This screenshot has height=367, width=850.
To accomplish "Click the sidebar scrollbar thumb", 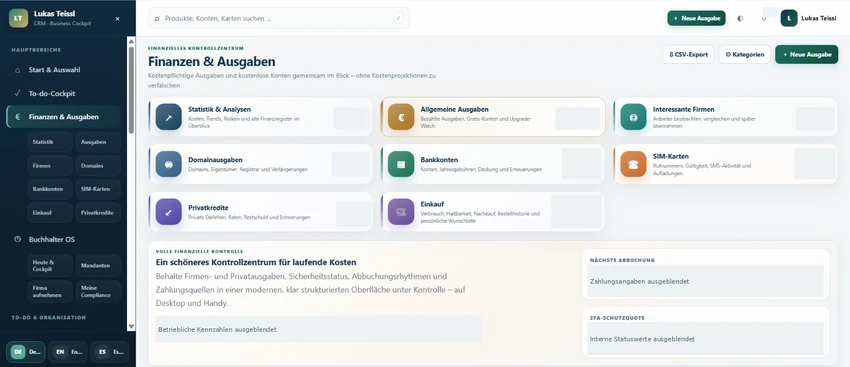I will point(131,90).
